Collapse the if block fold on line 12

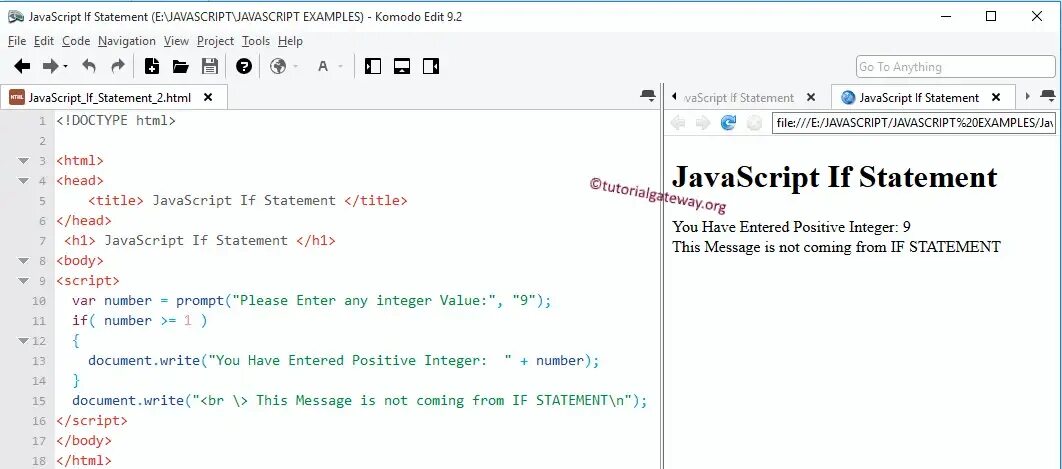click(24, 341)
